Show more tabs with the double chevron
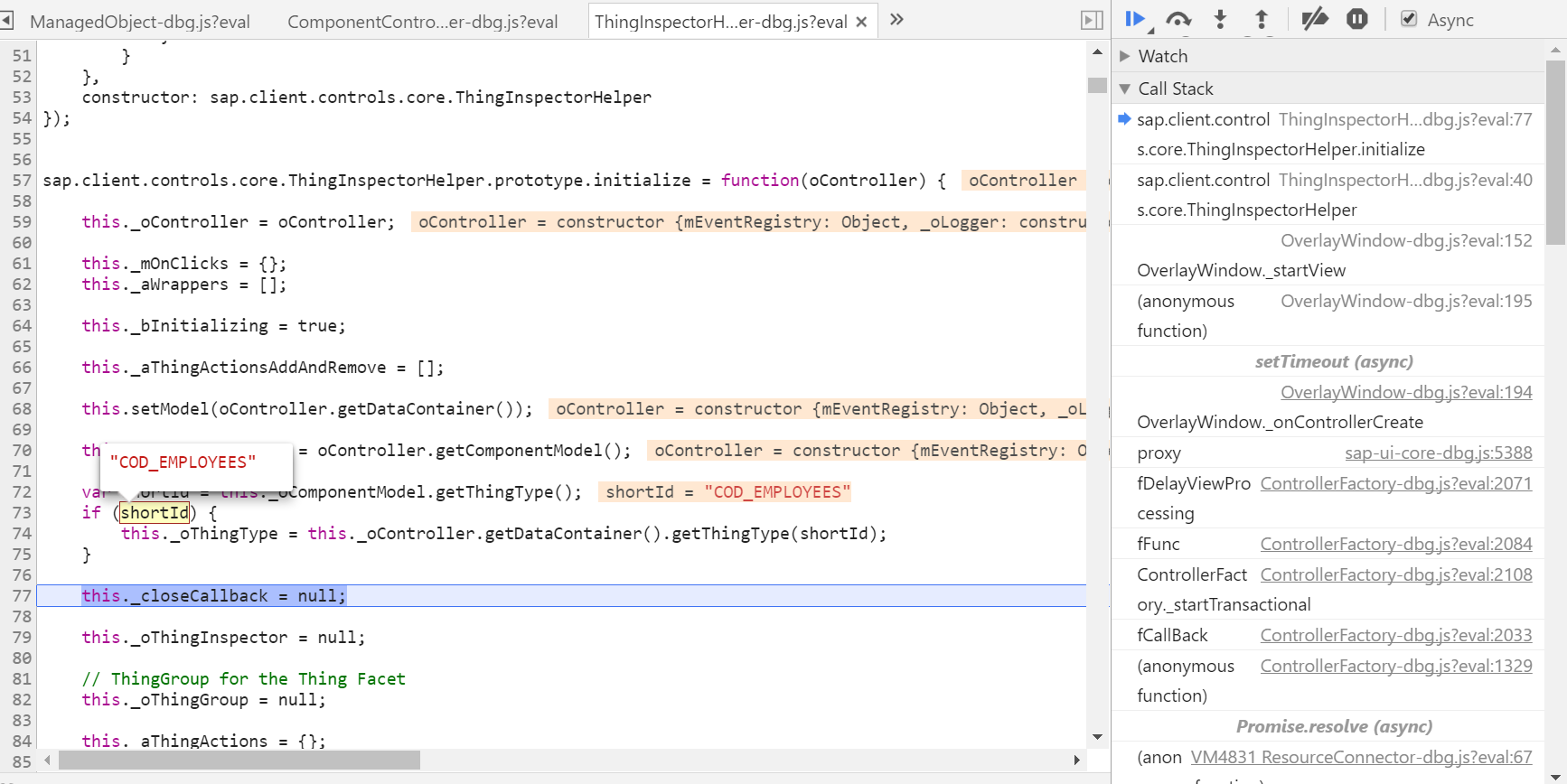 click(x=896, y=19)
